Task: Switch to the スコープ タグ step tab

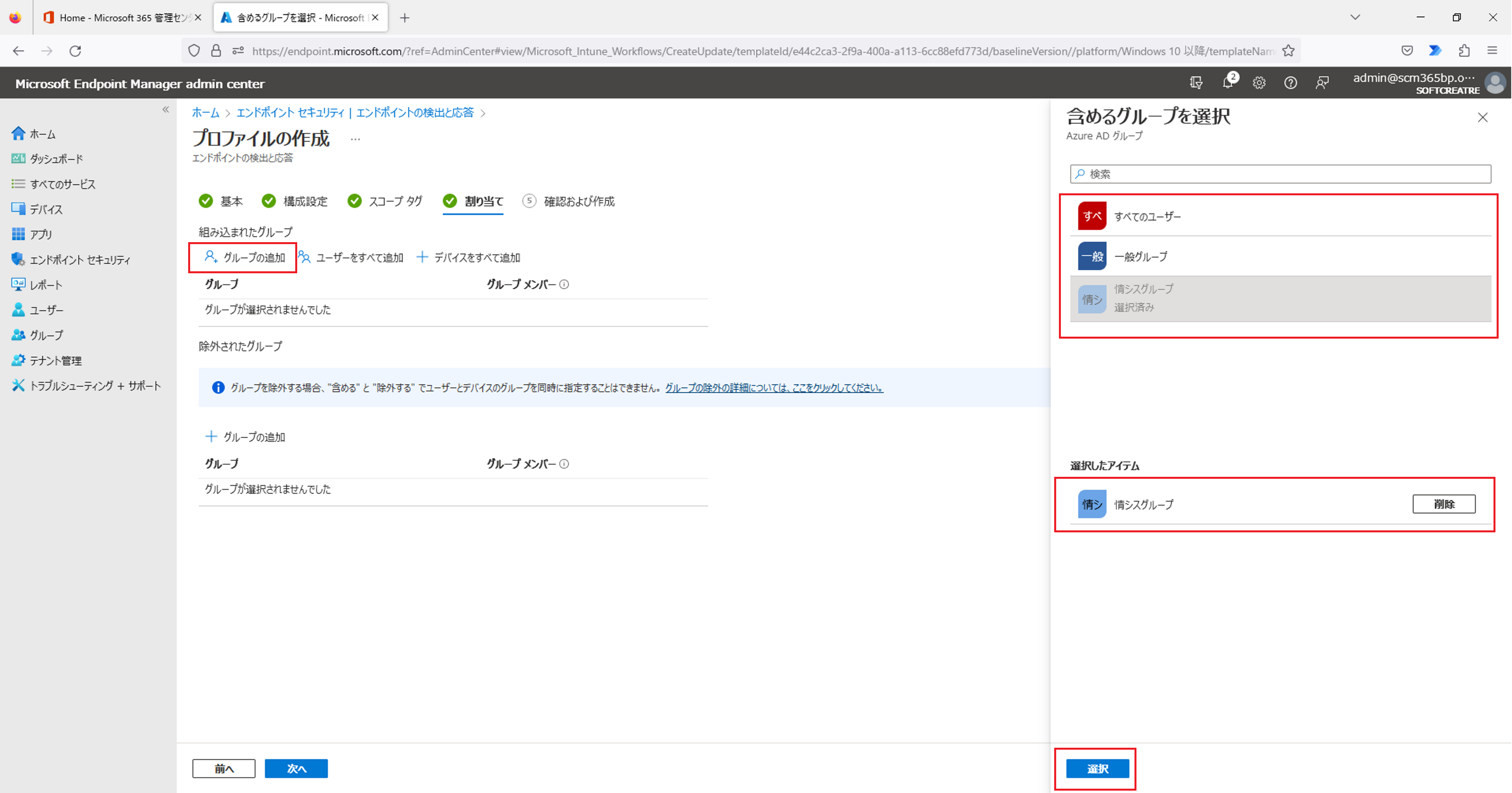Action: [x=385, y=201]
